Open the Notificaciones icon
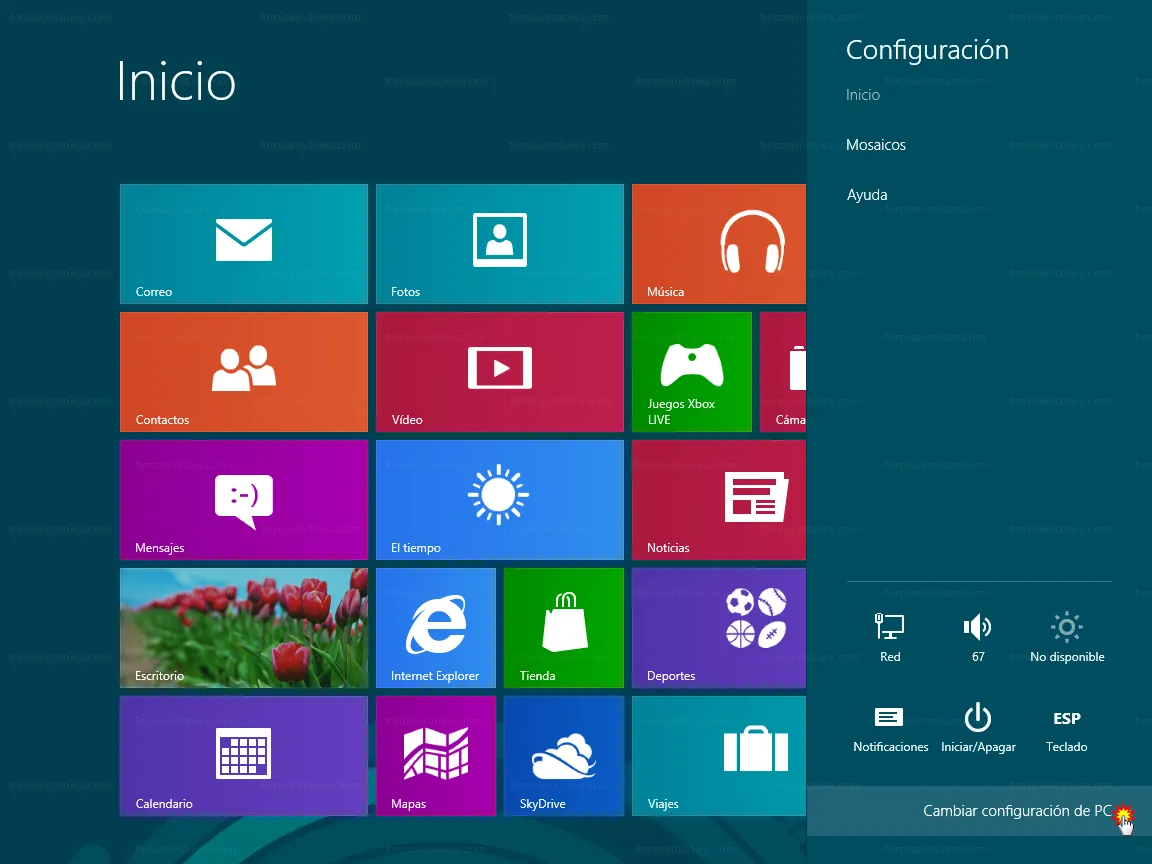Image resolution: width=1152 pixels, height=864 pixels. click(890, 727)
